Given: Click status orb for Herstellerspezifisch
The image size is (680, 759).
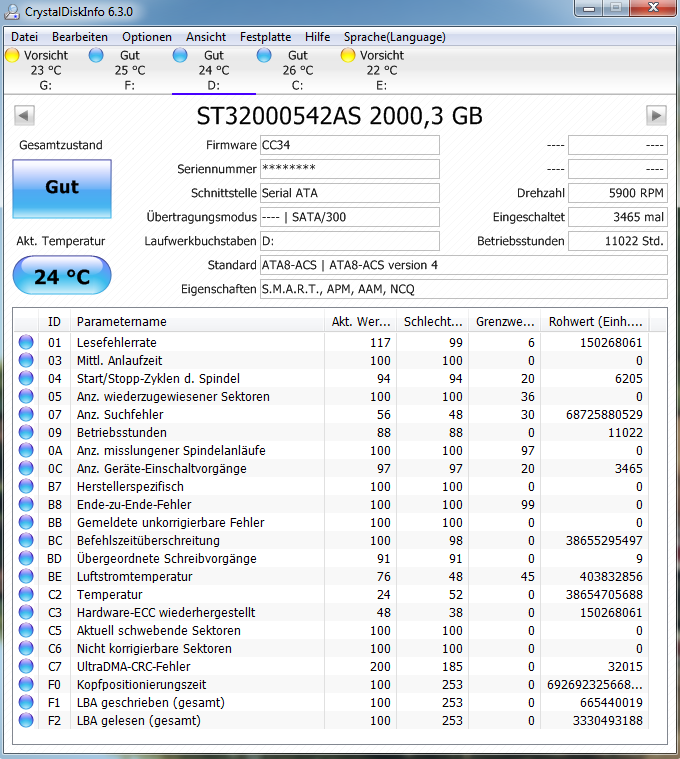Looking at the screenshot, I should tap(26, 486).
